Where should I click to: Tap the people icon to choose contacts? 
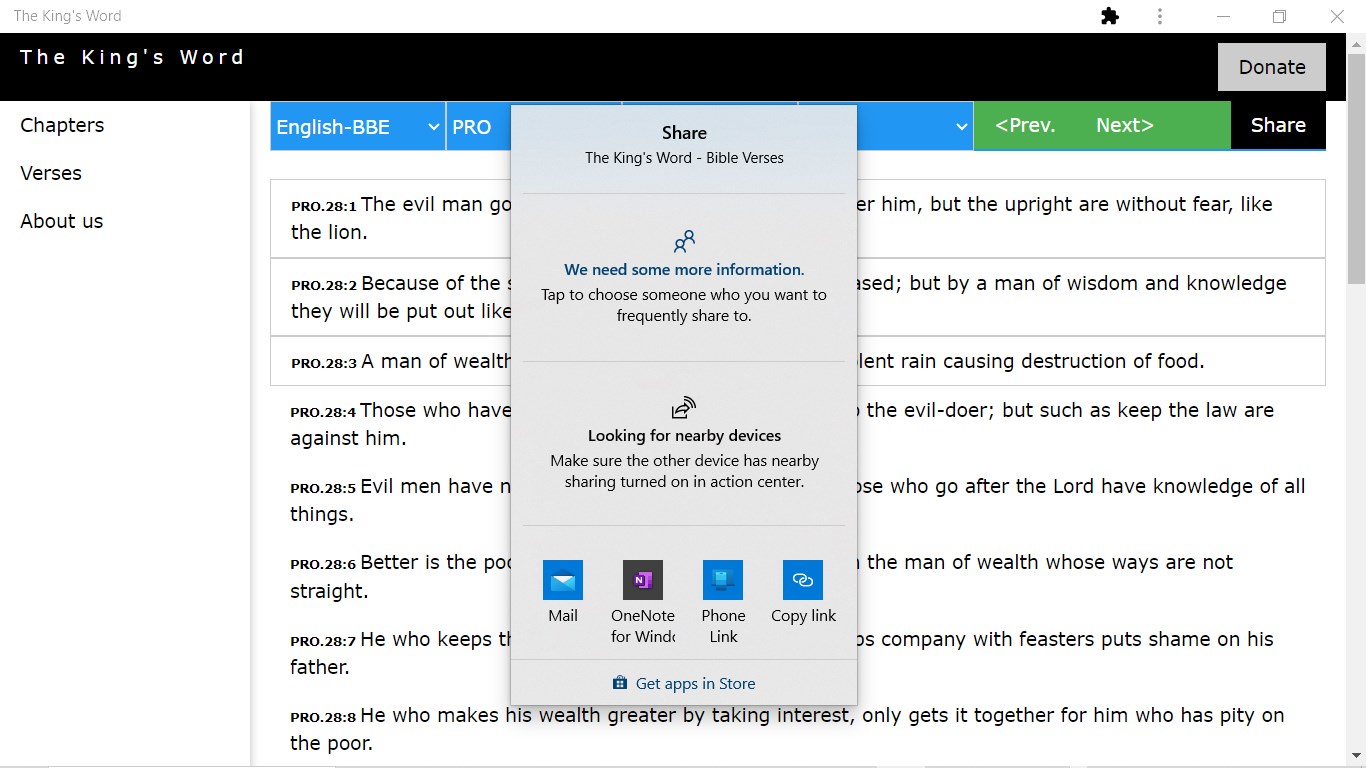click(684, 242)
